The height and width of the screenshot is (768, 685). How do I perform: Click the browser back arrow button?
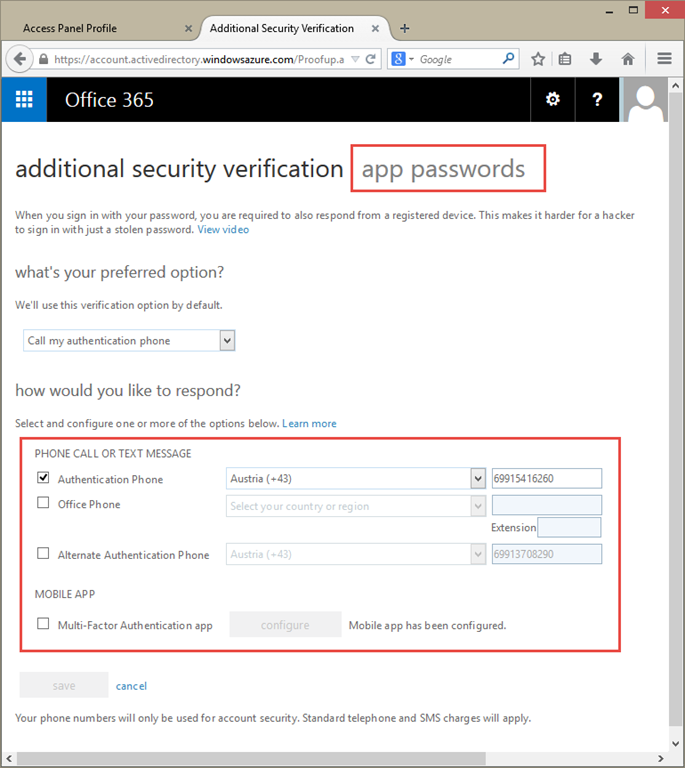point(19,59)
